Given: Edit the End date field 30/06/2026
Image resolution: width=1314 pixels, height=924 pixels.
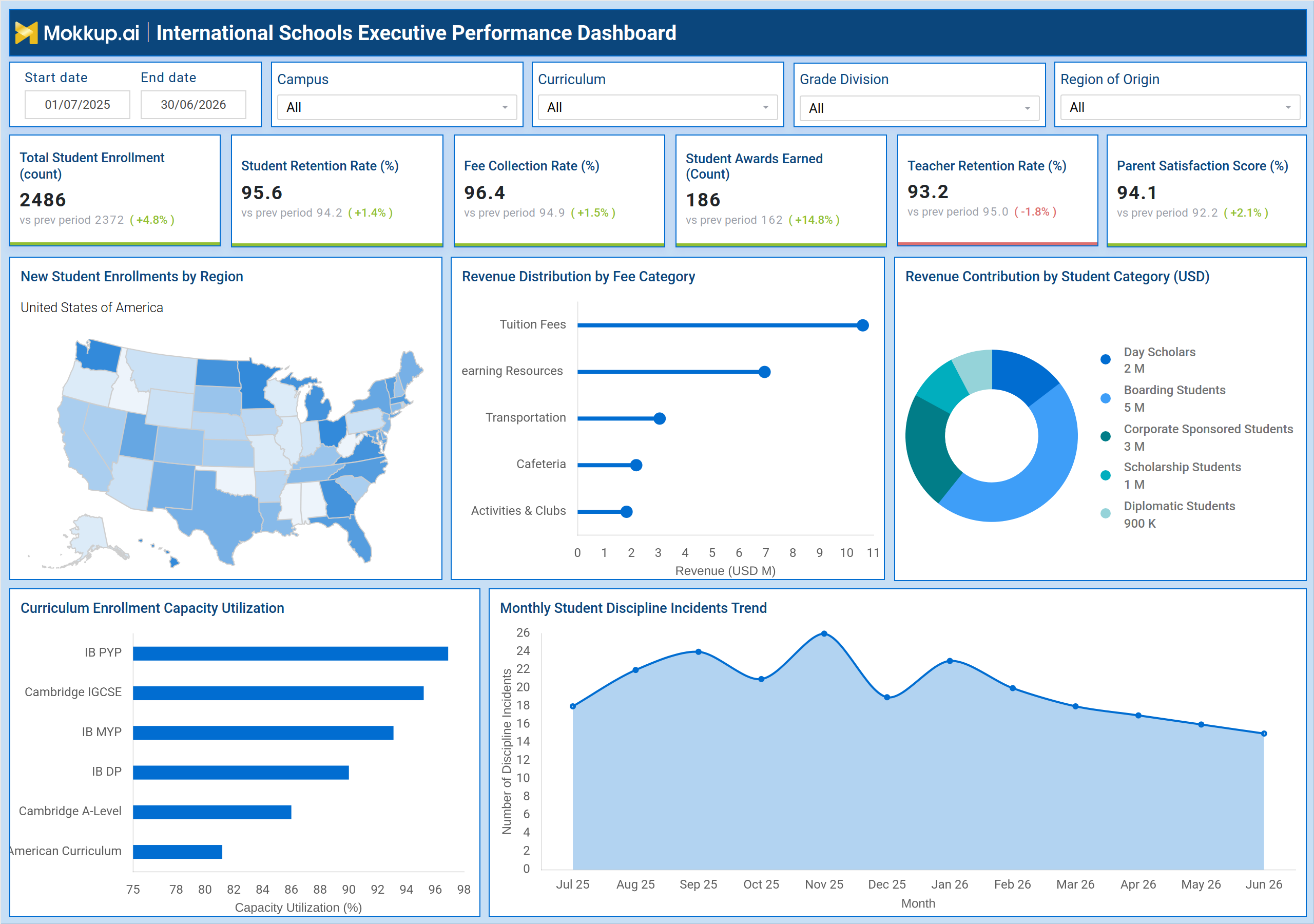Looking at the screenshot, I should click(x=194, y=105).
